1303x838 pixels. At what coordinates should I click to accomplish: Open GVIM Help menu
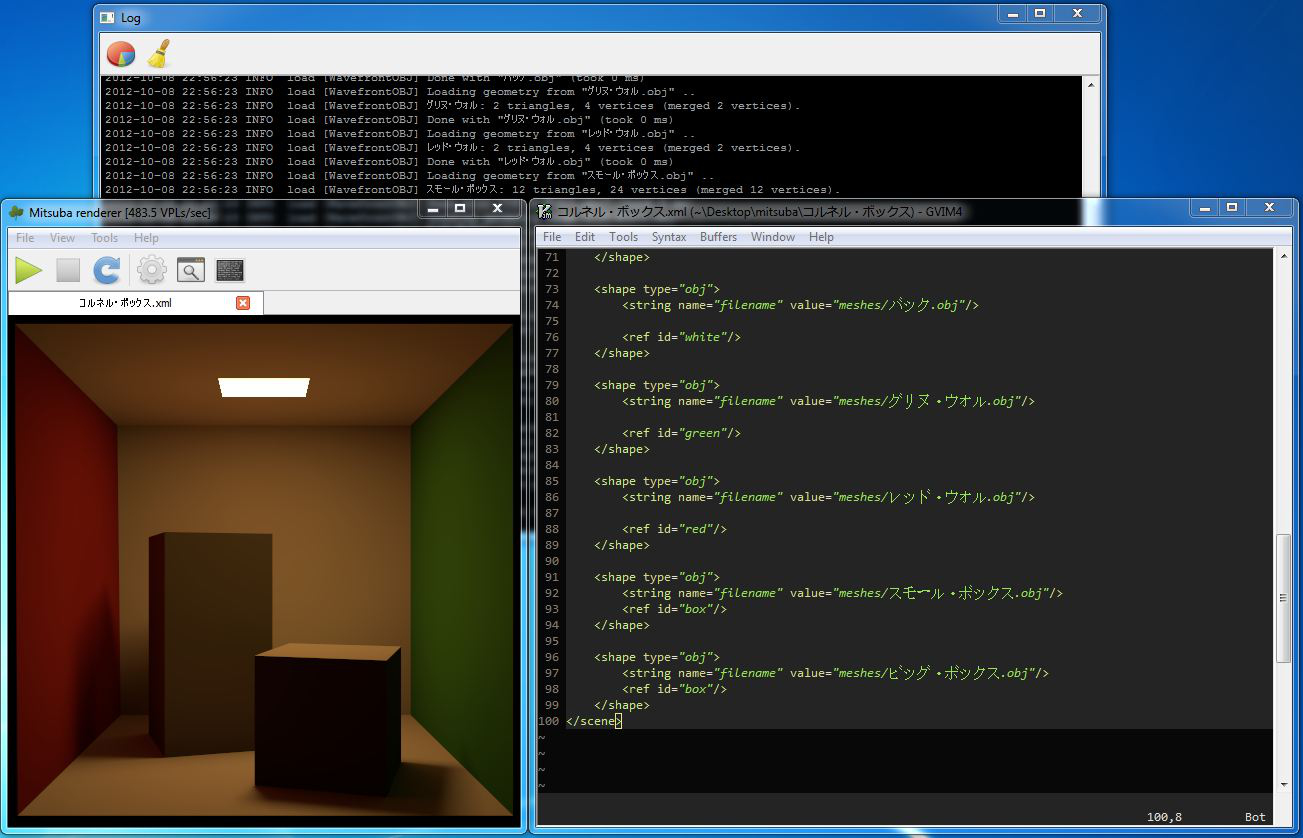point(821,237)
